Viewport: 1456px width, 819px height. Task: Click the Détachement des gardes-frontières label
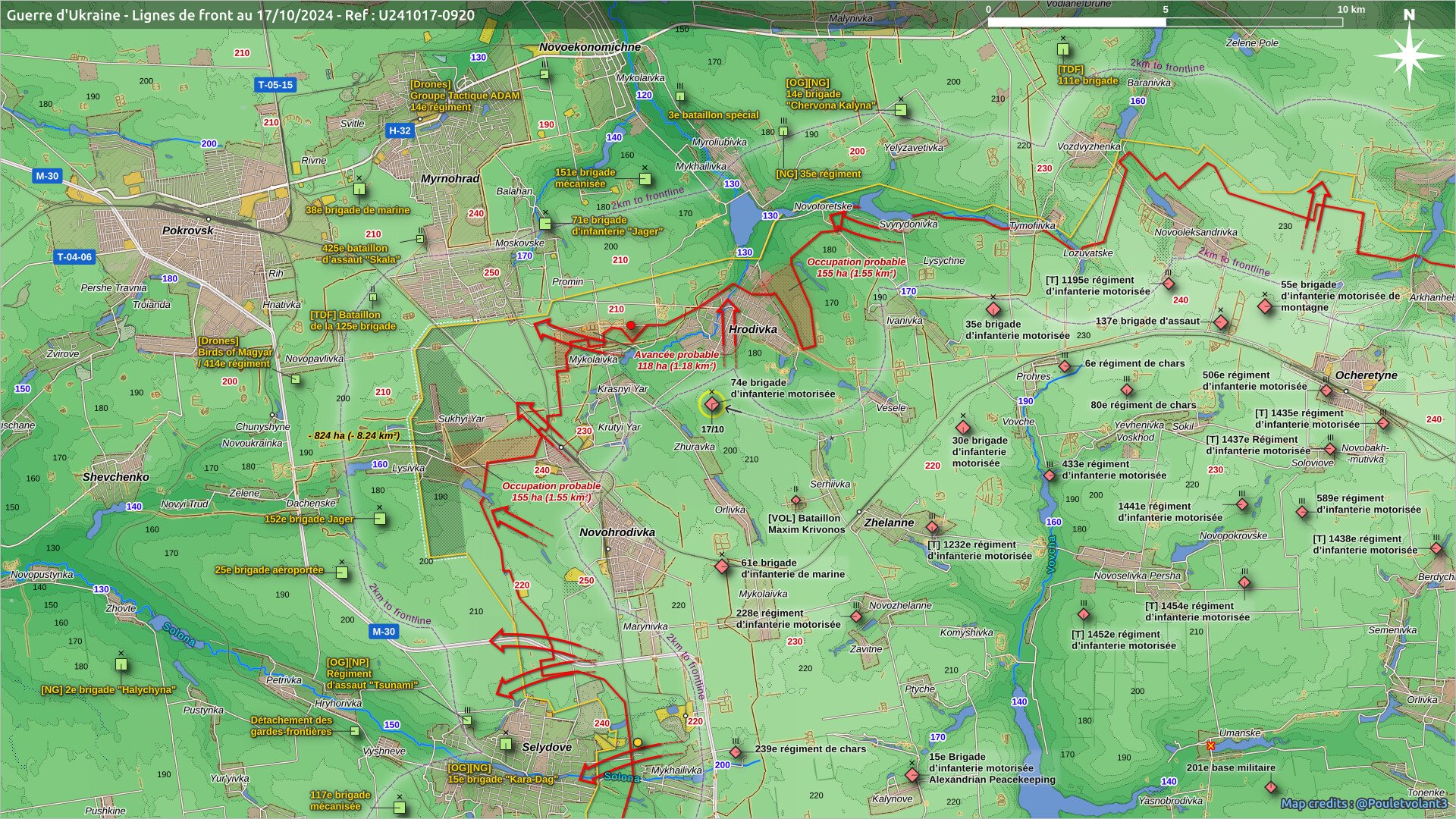(292, 726)
